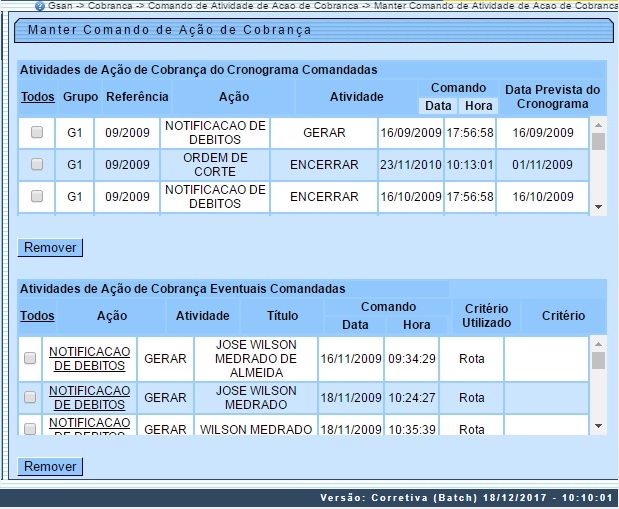The image size is (619, 509).
Task: Tick checkbox for the GERAR 16/09/2009 schedule row
Action: [37, 132]
